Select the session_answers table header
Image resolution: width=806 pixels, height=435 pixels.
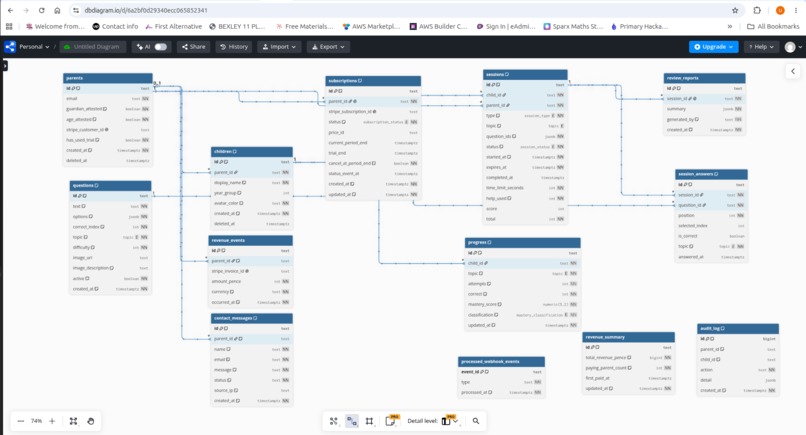pos(711,174)
